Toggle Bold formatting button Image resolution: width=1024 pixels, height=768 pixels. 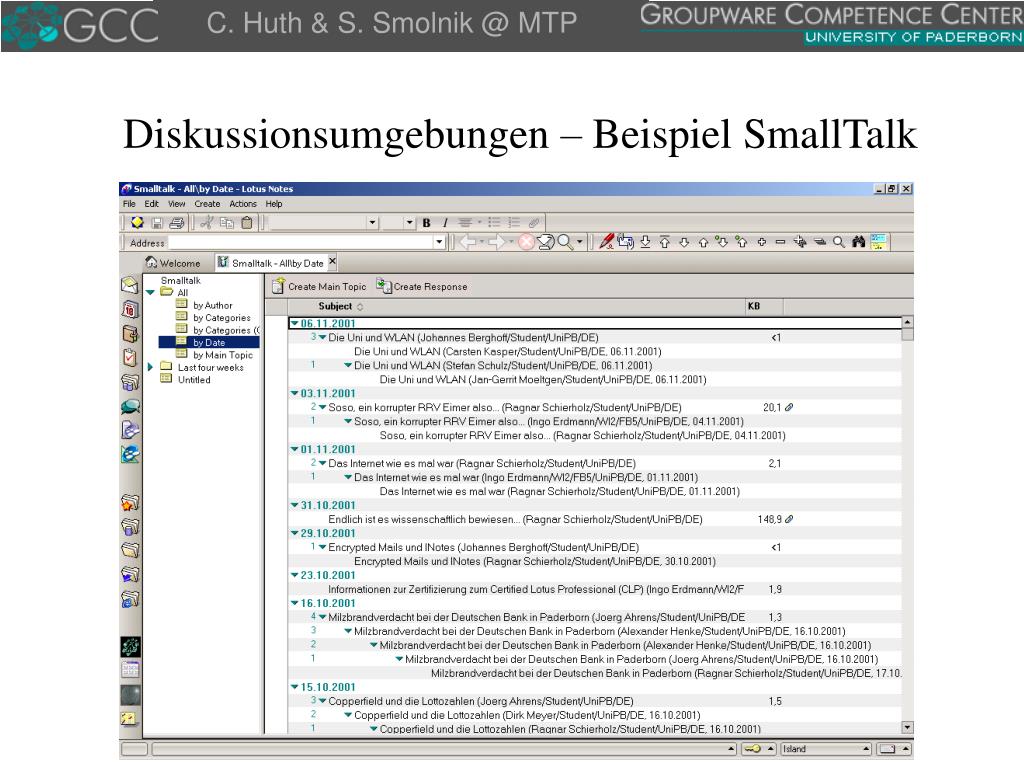tap(426, 223)
